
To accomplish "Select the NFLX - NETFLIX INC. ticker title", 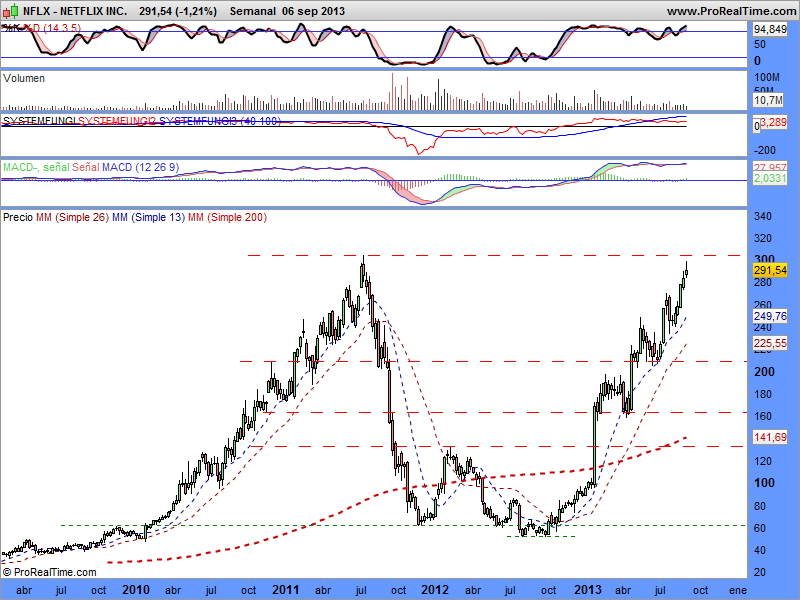I will pos(75,11).
